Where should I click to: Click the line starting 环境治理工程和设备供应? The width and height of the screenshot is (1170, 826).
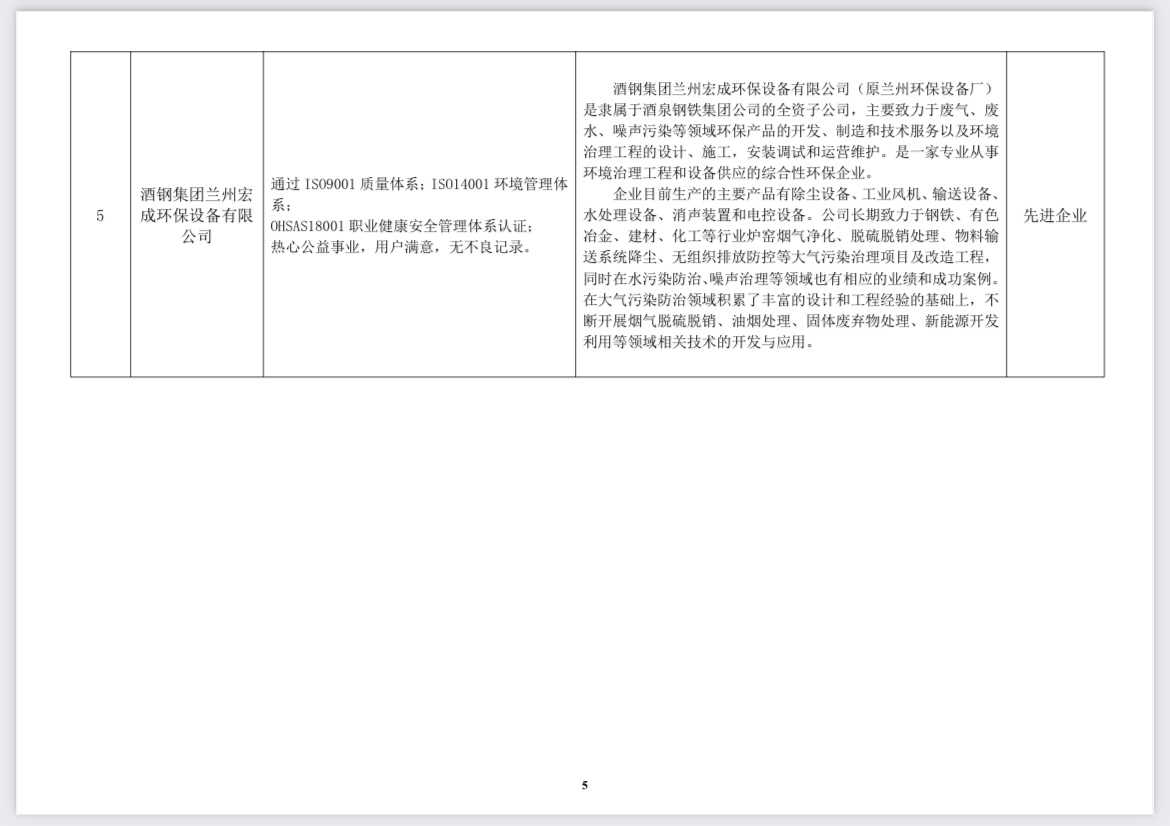tap(728, 173)
